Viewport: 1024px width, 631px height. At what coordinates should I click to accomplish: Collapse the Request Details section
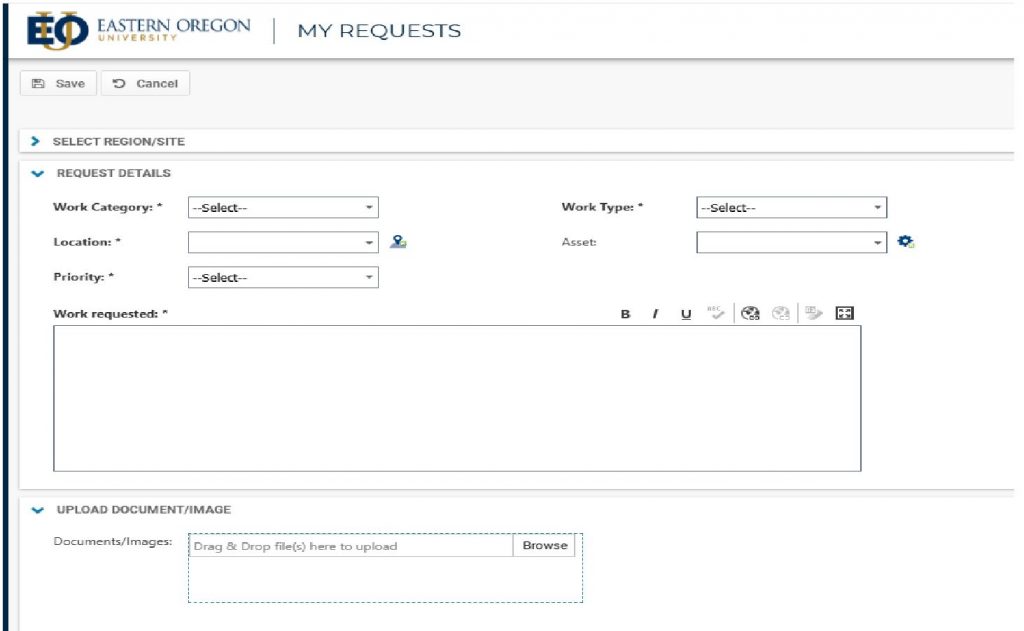(x=38, y=173)
